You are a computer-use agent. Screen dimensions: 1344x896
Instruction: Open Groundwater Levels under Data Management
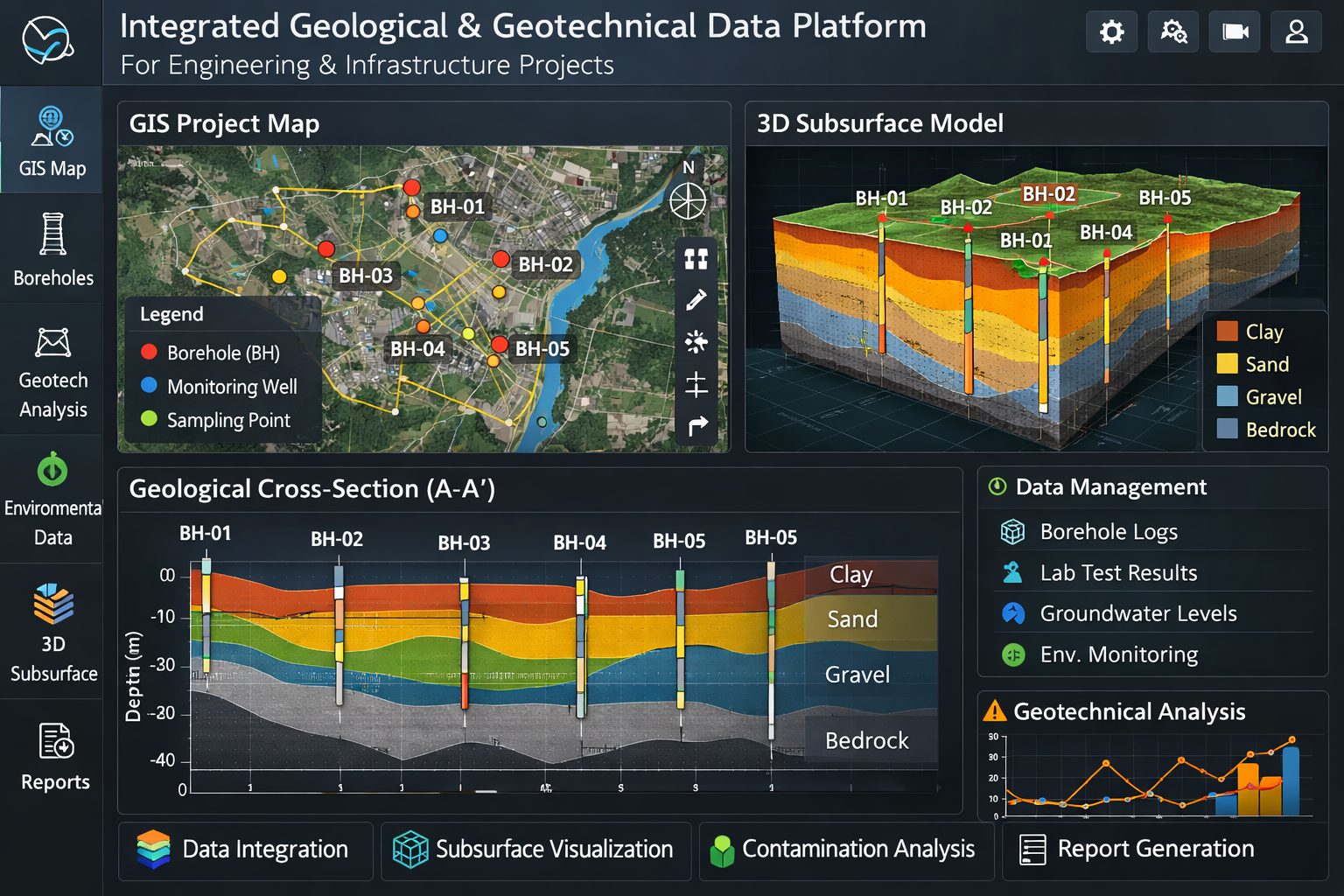[x=1137, y=613]
